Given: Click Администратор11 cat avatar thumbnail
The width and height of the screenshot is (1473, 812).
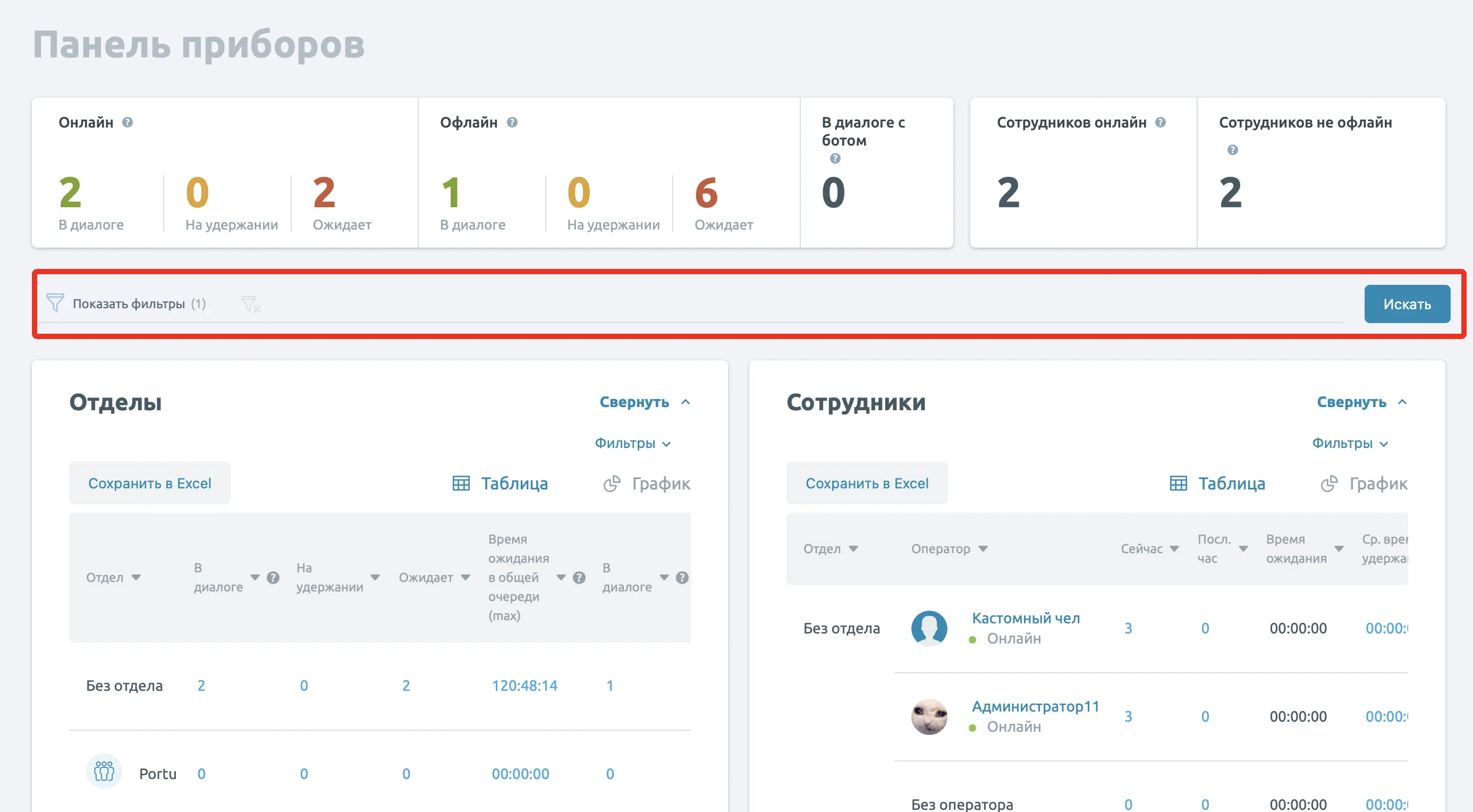Looking at the screenshot, I should pos(929,716).
